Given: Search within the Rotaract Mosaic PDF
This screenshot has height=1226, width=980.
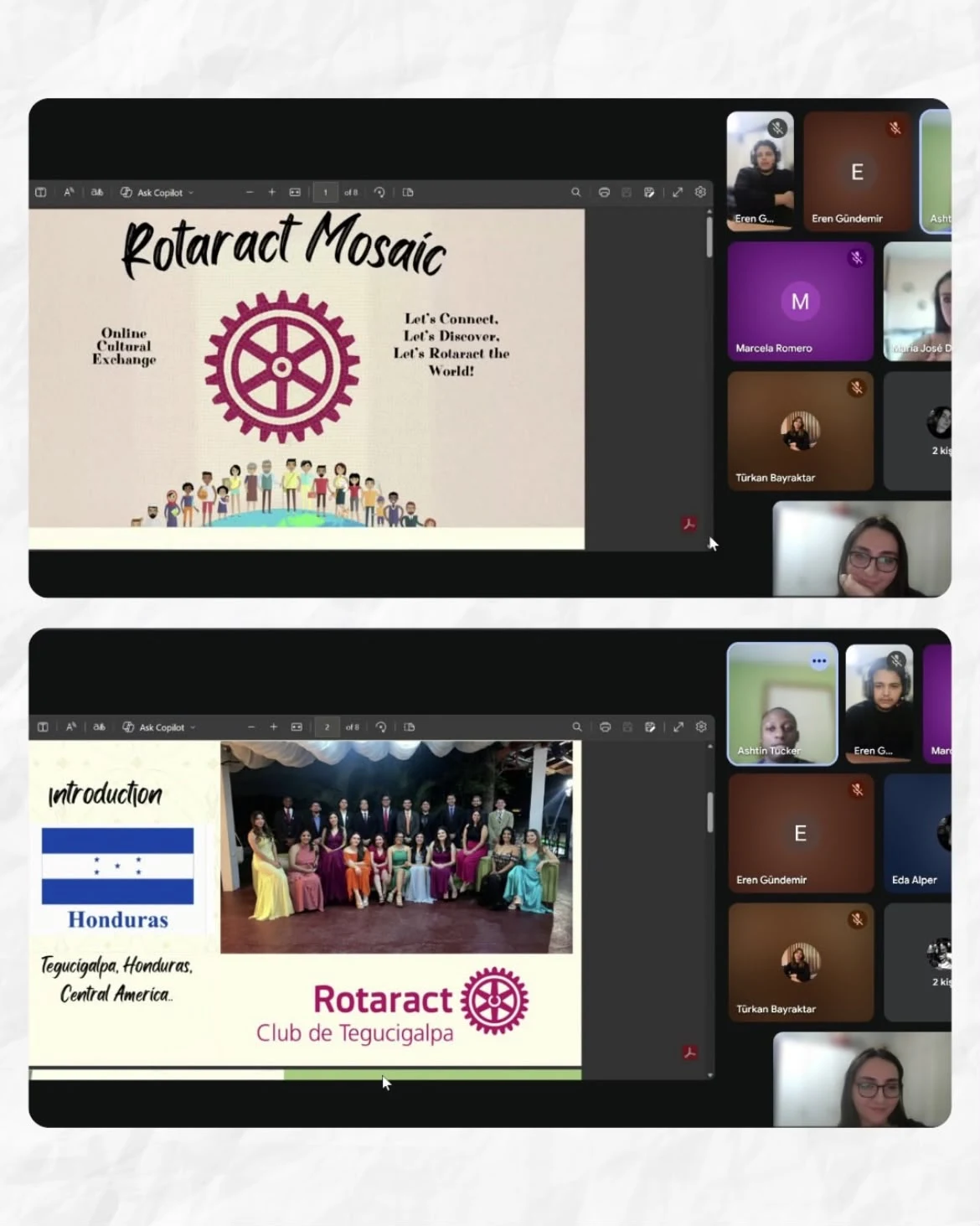Looking at the screenshot, I should pos(575,192).
